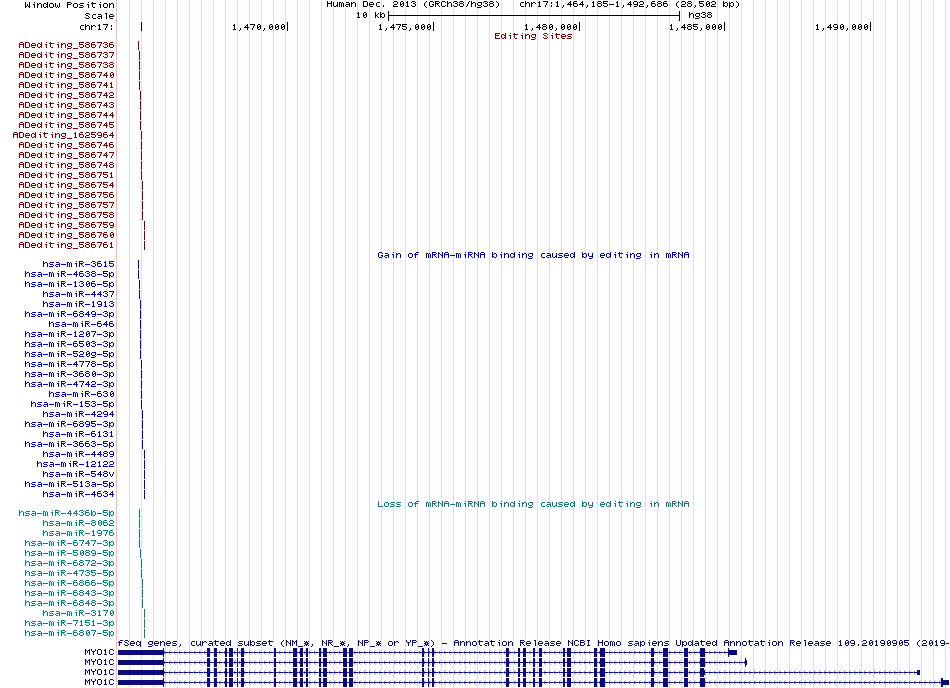Open the hsa-miR-1306-5p label
Screen dimensions: 950x688
pos(69,284)
